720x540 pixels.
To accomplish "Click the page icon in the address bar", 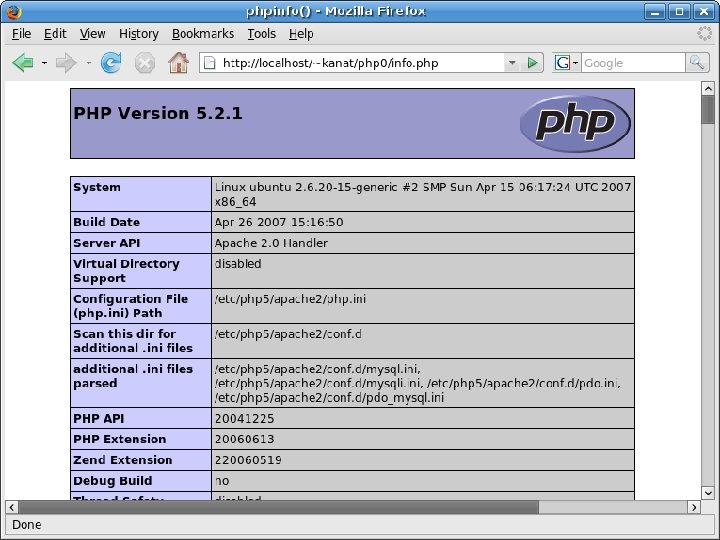I will tap(209, 62).
